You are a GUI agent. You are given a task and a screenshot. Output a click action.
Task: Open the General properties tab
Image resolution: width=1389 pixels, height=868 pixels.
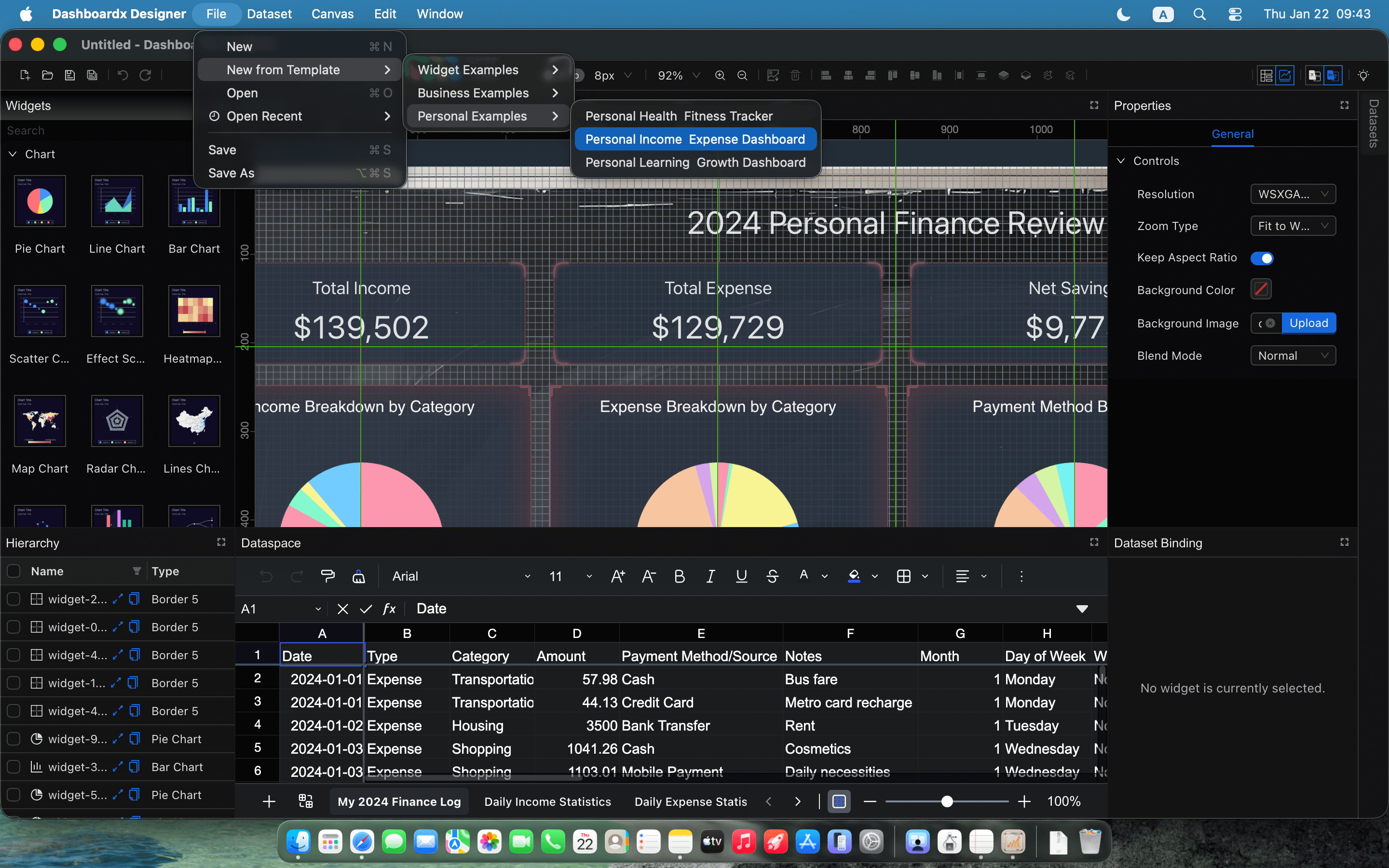(x=1232, y=135)
